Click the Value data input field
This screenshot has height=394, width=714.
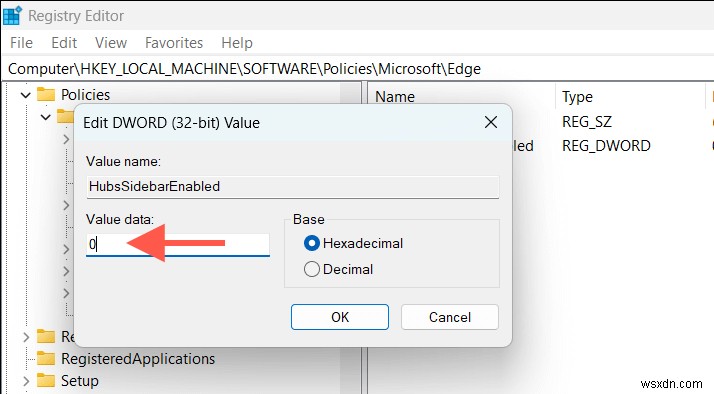178,245
